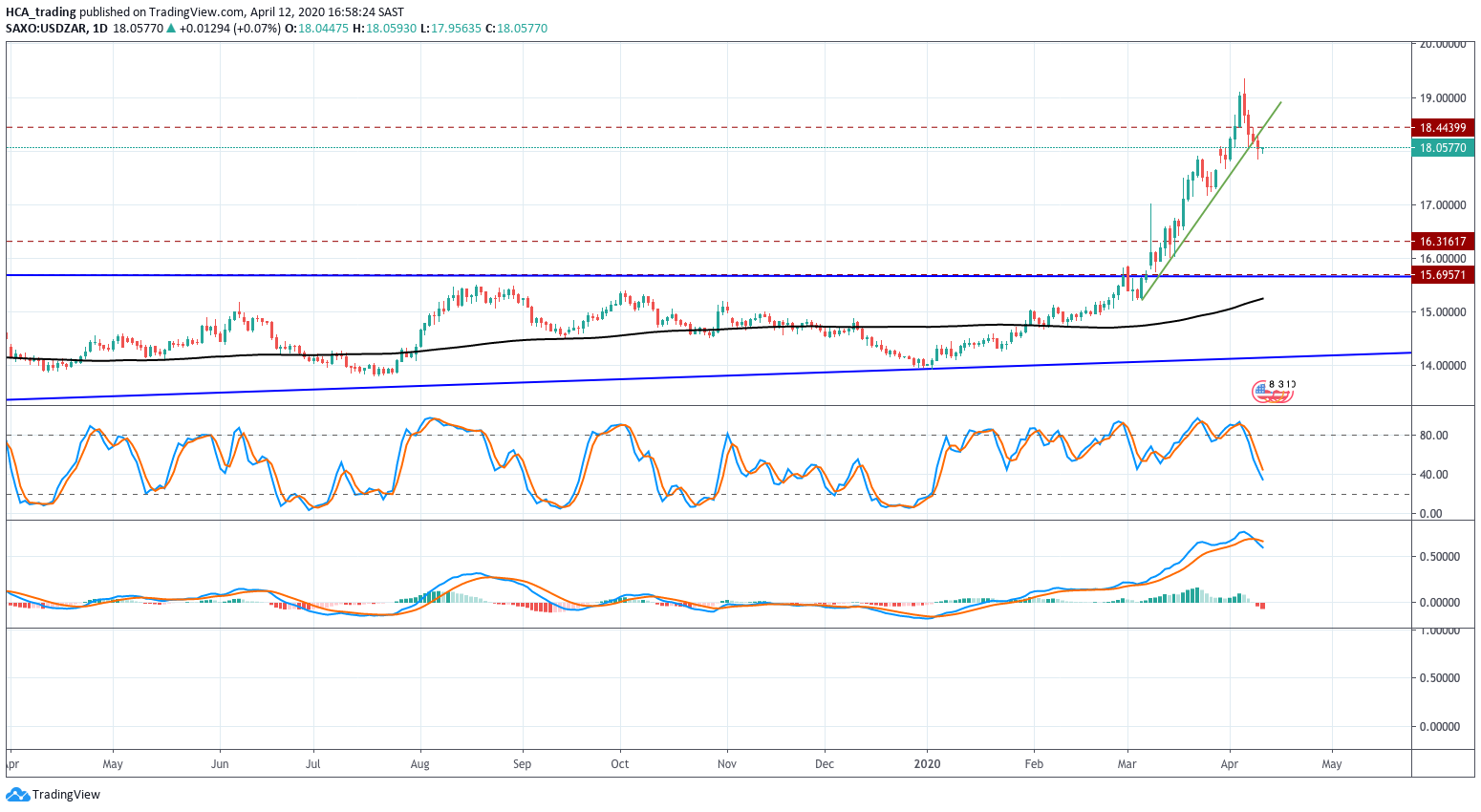The image size is (1481, 812).
Task: Click the Mar label on time axis
Action: pyautogui.click(x=1127, y=764)
